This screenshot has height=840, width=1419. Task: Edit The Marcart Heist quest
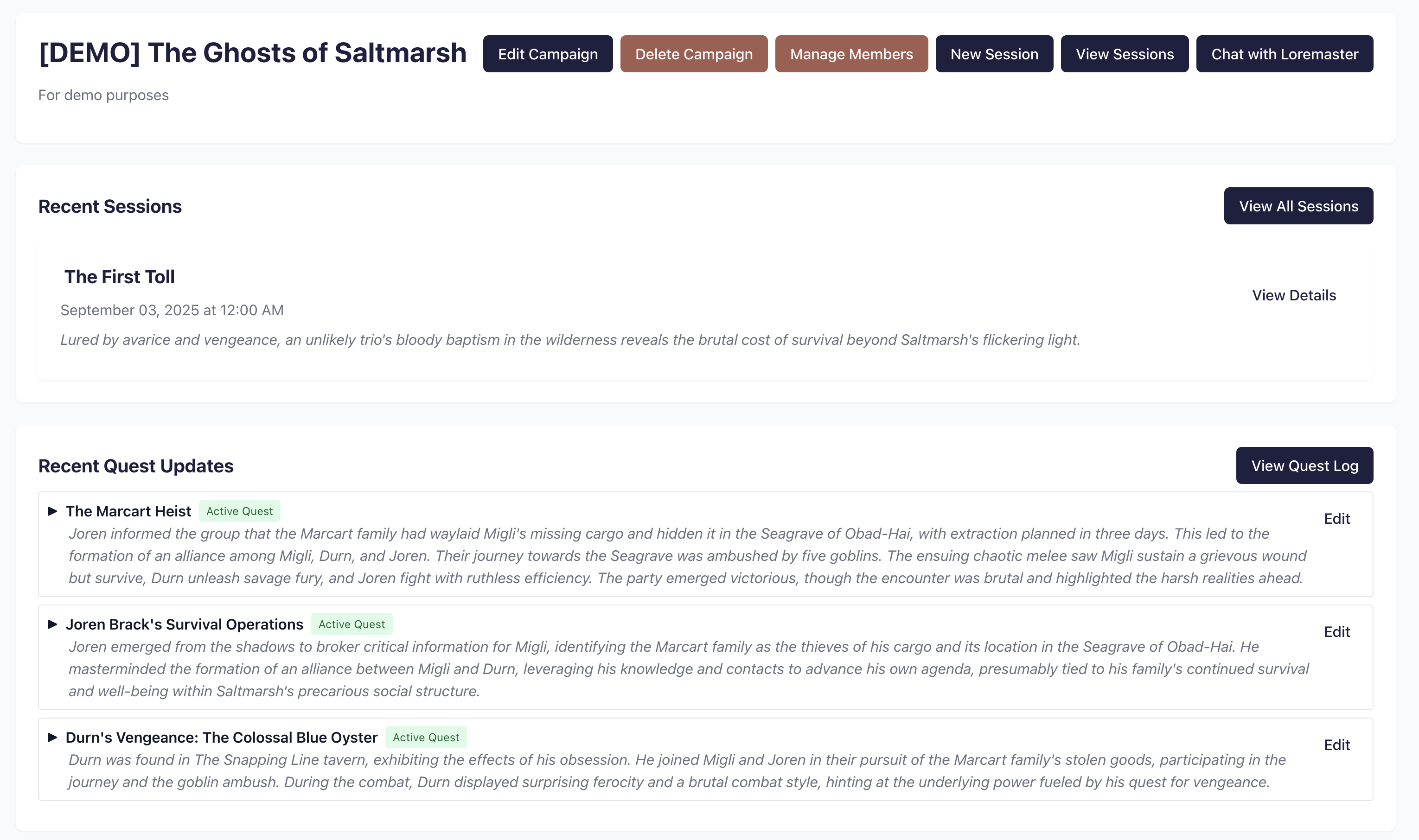pos(1336,518)
